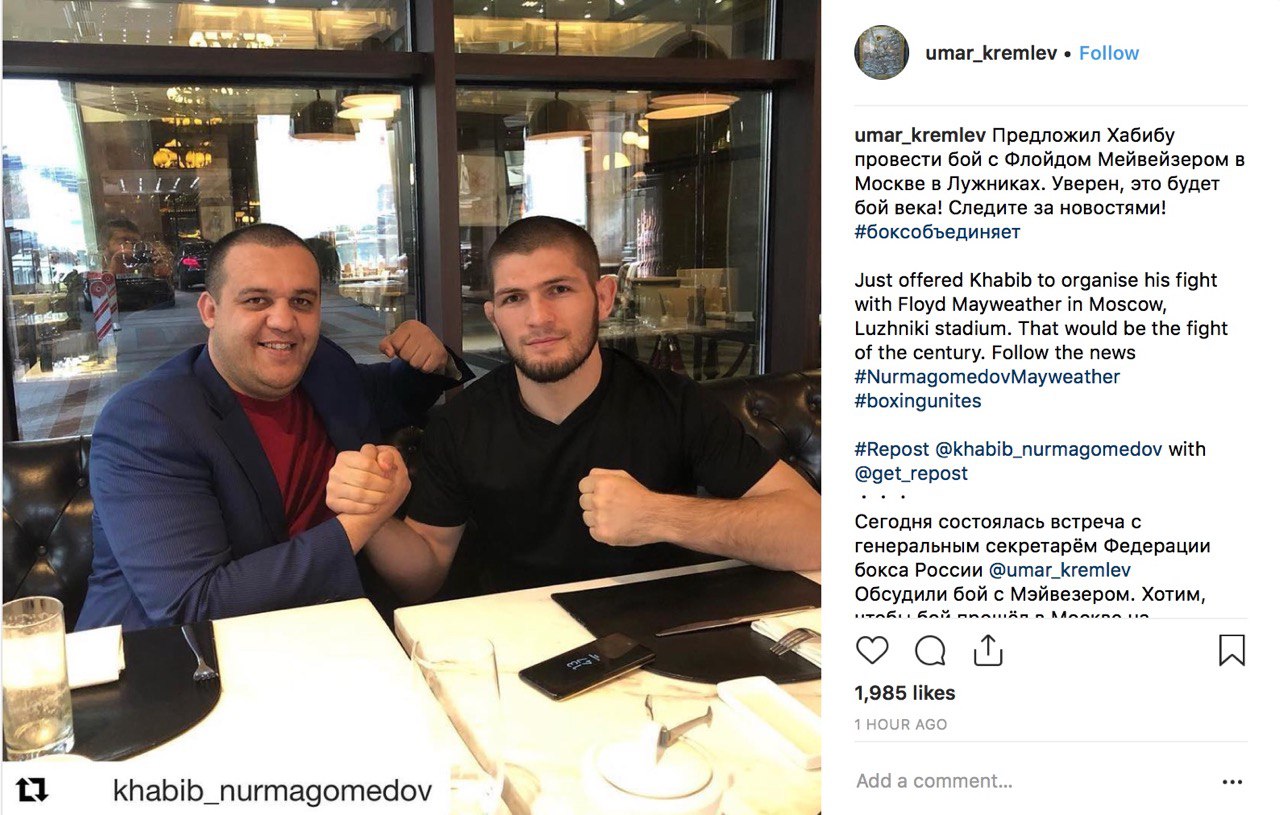Screen dimensions: 1280x815
Task: Share the post using the upload arrow icon
Action: coord(988,650)
